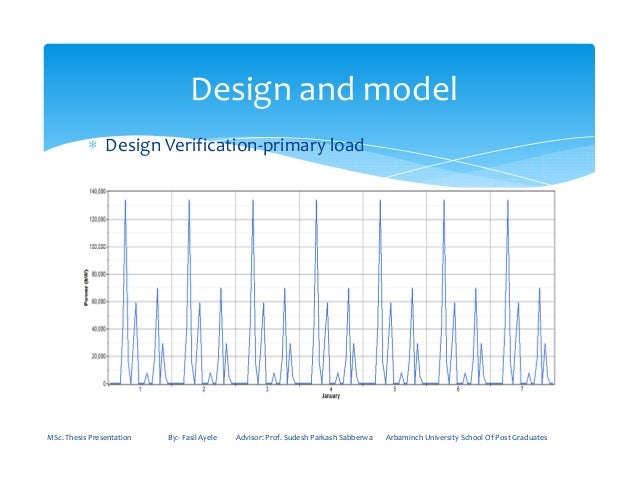Screen dimensions: 638x493
Task: Click the 'Power (kW)' axis title
Action: coord(86,287)
